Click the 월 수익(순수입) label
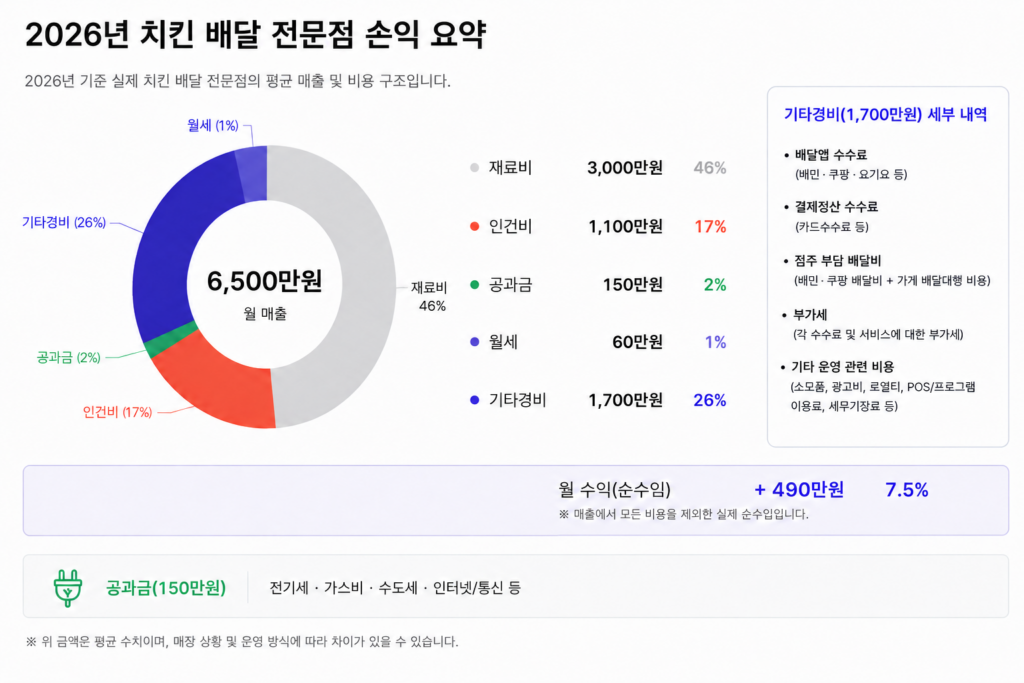 click(615, 489)
